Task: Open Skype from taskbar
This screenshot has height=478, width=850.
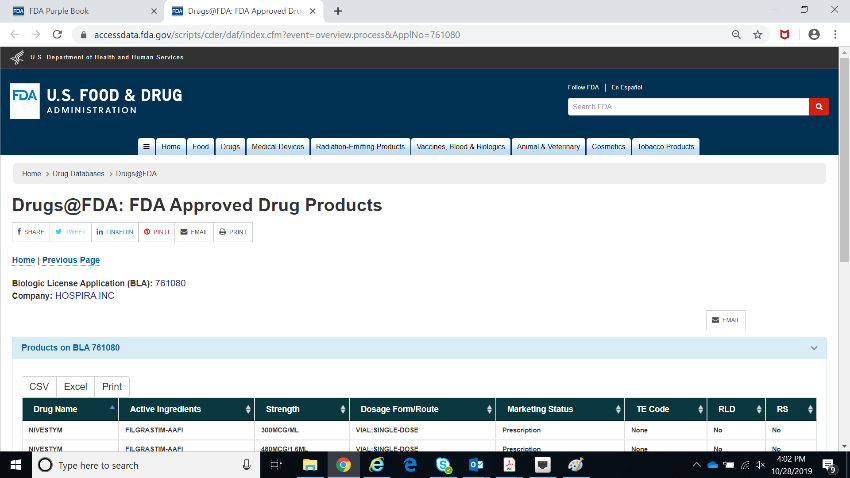Action: (443, 465)
